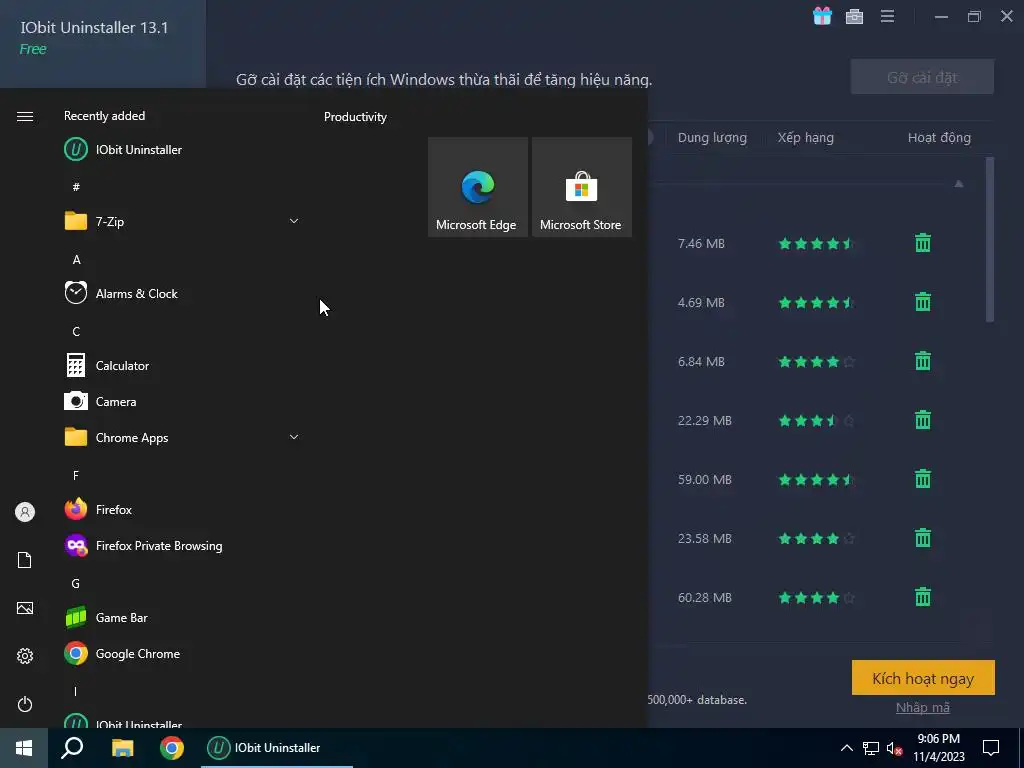Click the trash icon for the 4.69 MB item
Screen dimensions: 1024x768
923,302
